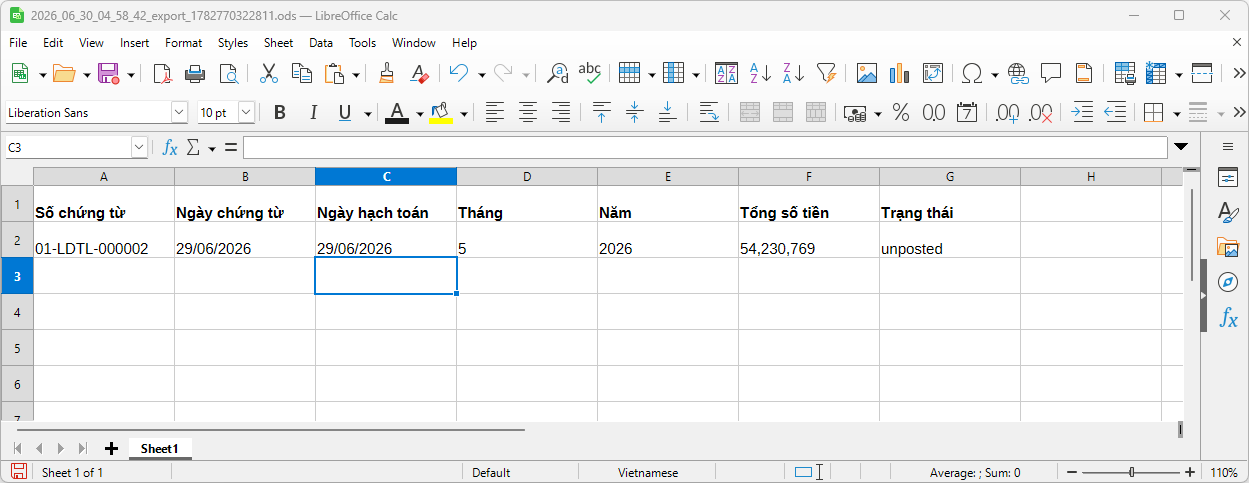Open the Format menu
Image resolution: width=1249 pixels, height=483 pixels.
coord(183,43)
